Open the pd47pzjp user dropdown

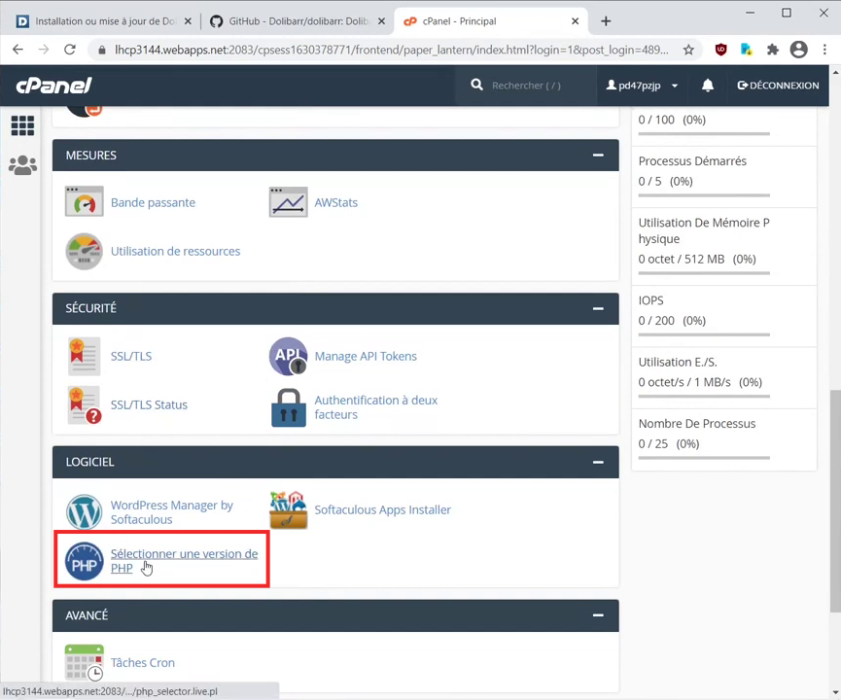pyautogui.click(x=642, y=86)
